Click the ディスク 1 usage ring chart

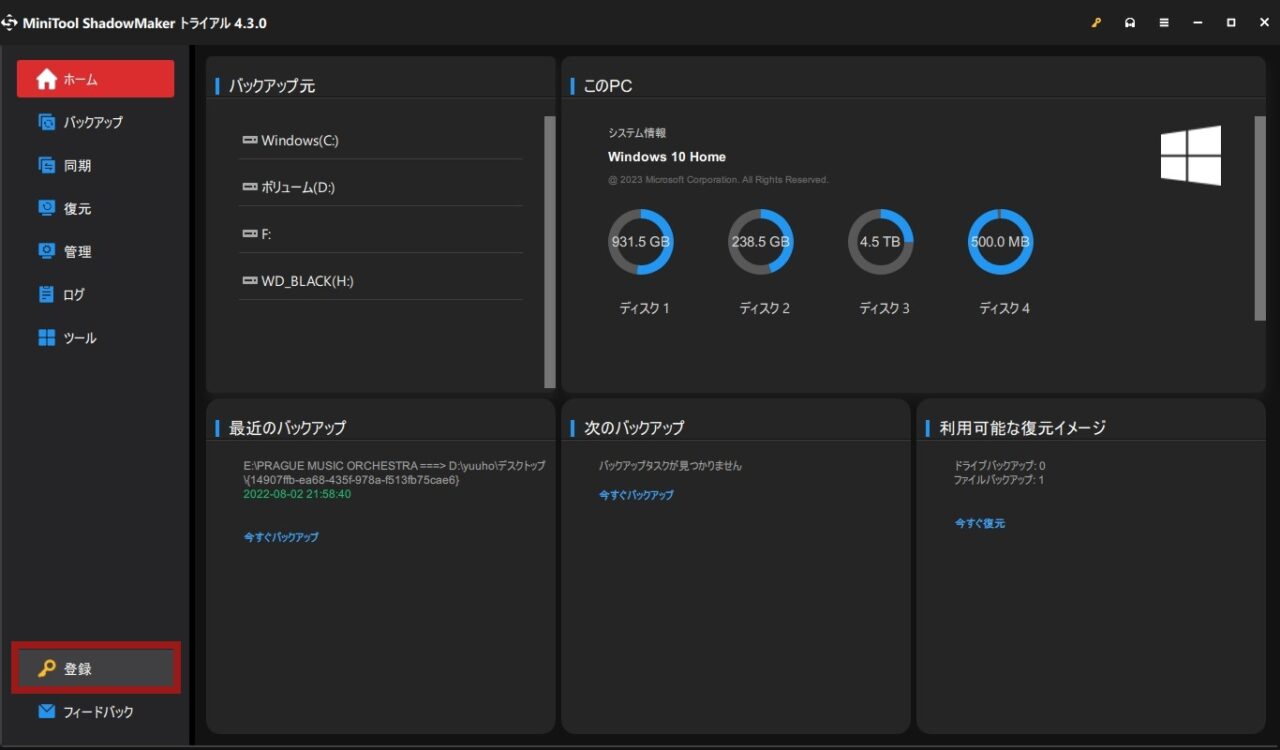pyautogui.click(x=641, y=242)
